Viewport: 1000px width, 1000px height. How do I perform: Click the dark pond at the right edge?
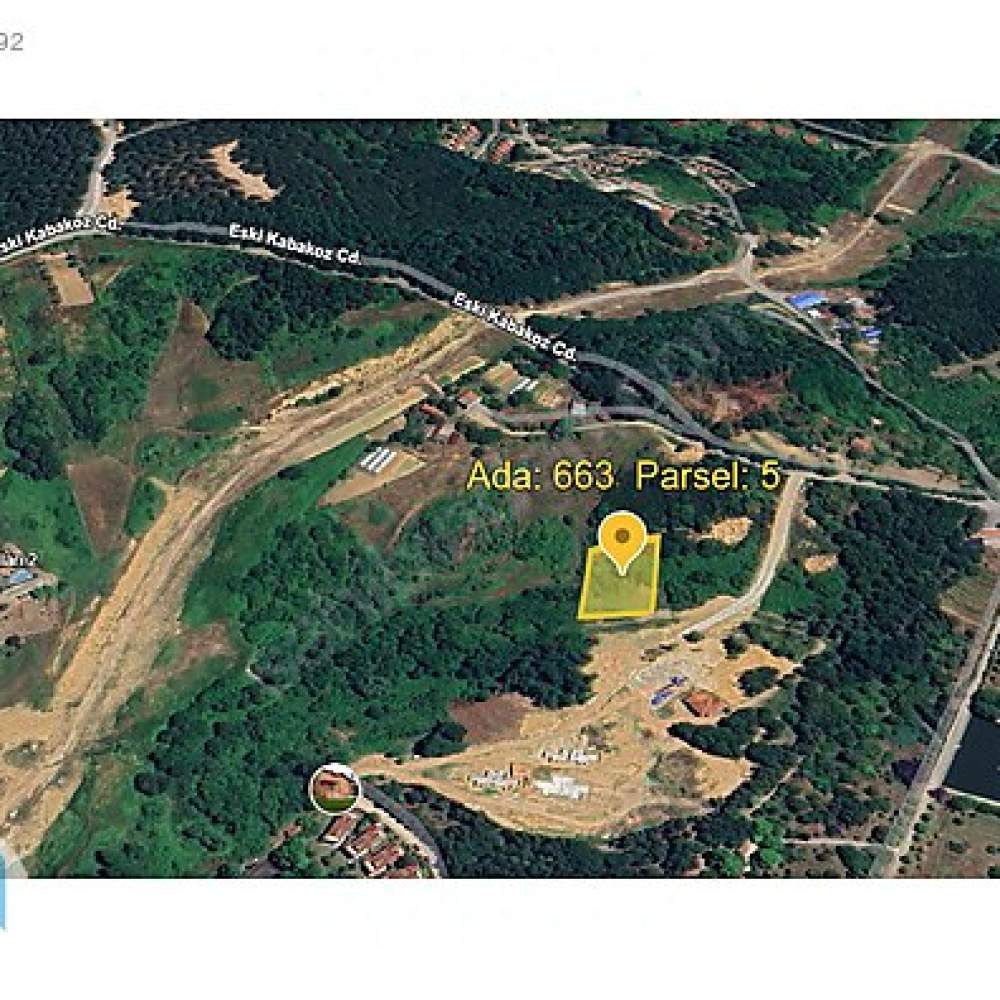[974, 758]
